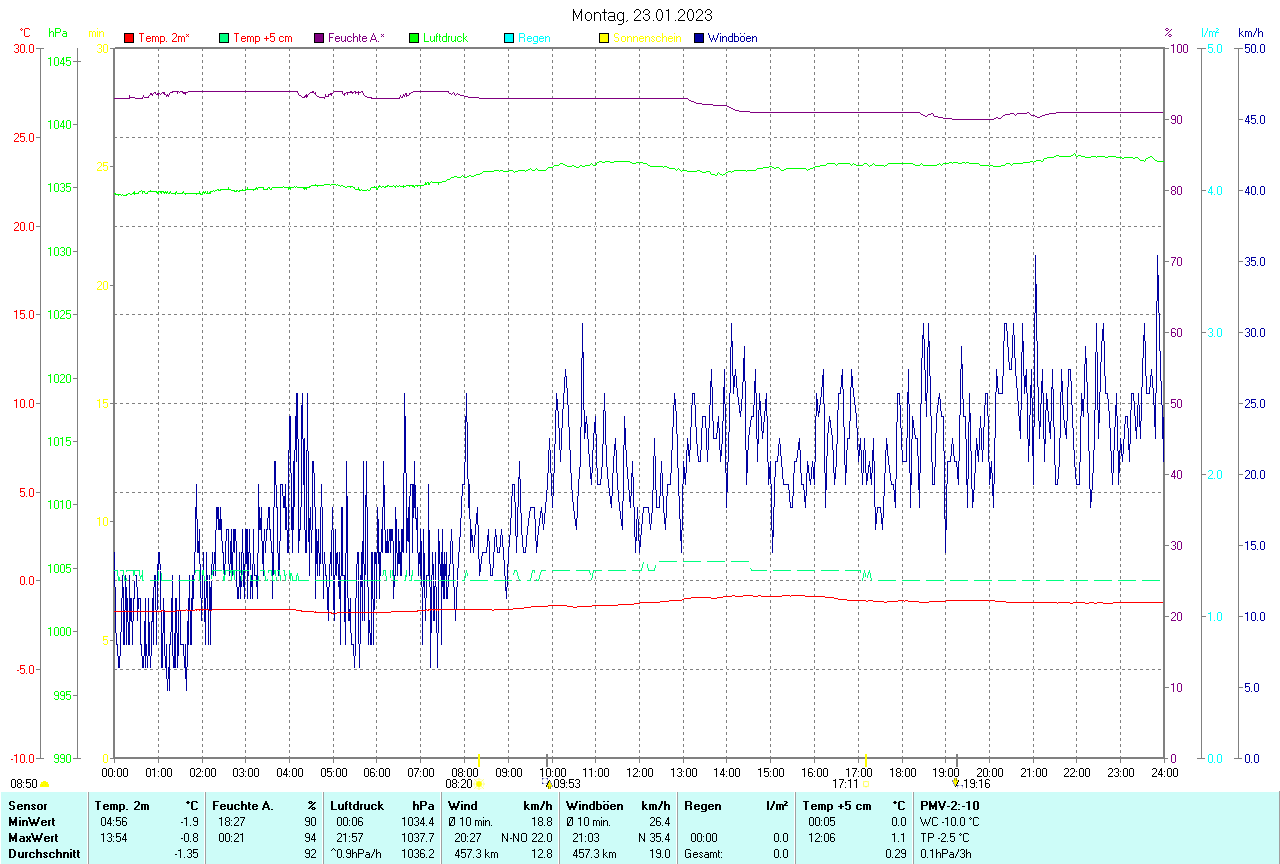The width and height of the screenshot is (1280, 864).
Task: Click the 'Regen' column header in table
Action: coord(702,806)
